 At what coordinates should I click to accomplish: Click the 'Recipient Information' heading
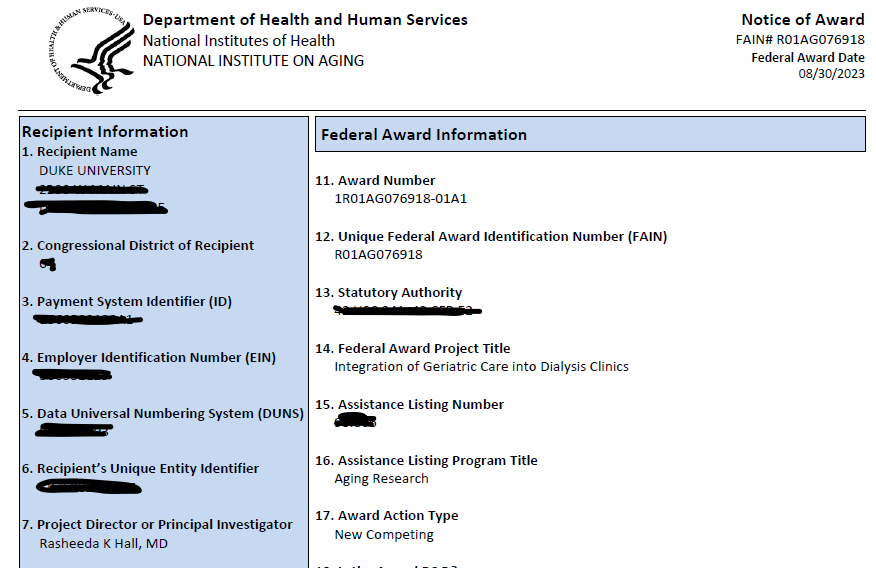[x=105, y=132]
